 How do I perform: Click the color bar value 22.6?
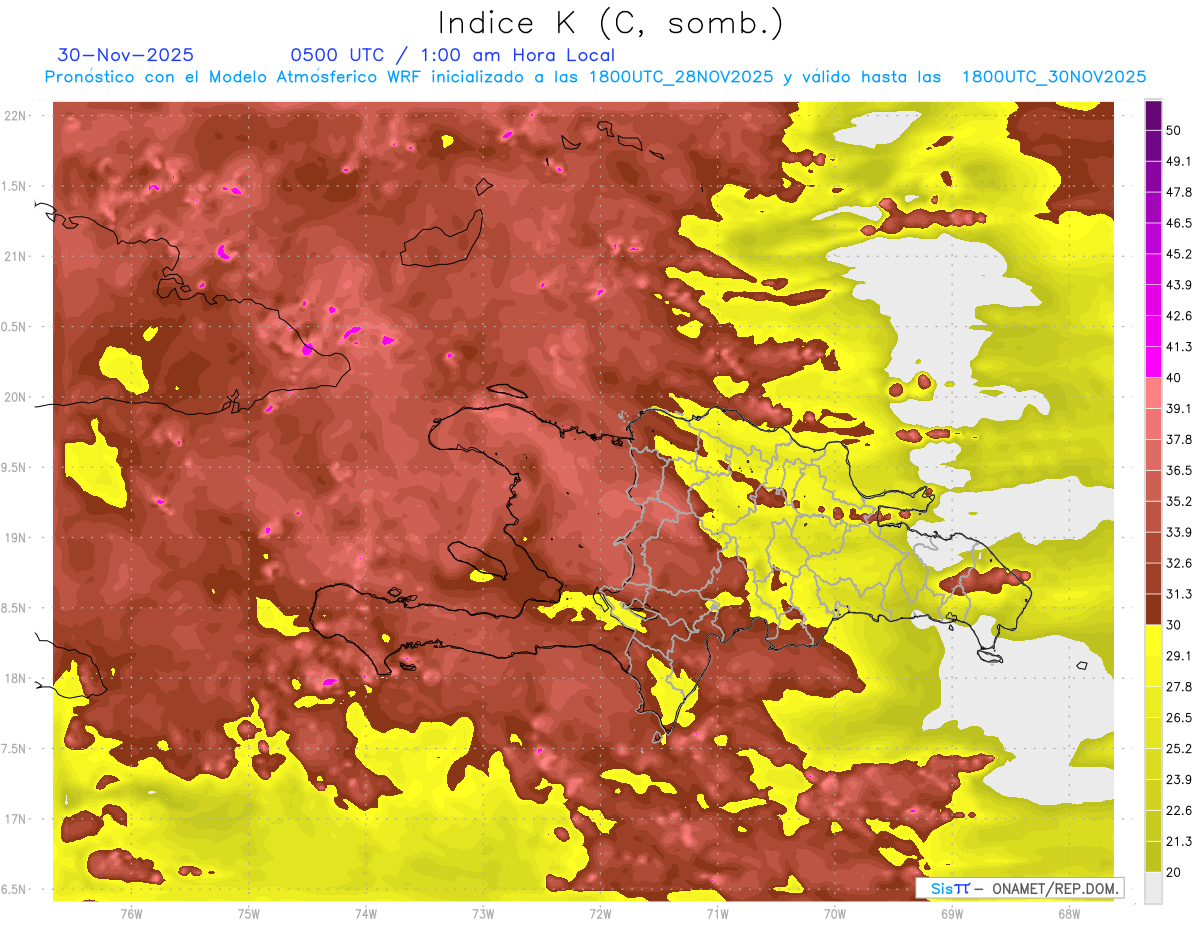[x=1179, y=811]
